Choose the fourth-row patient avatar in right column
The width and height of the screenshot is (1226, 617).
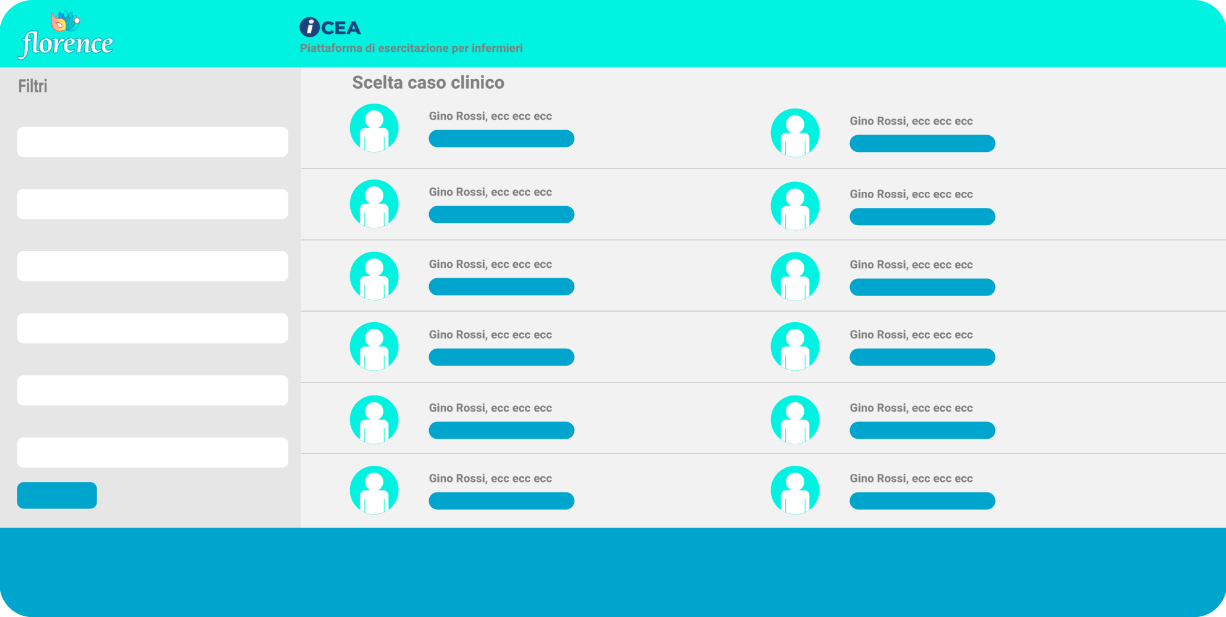(x=795, y=347)
